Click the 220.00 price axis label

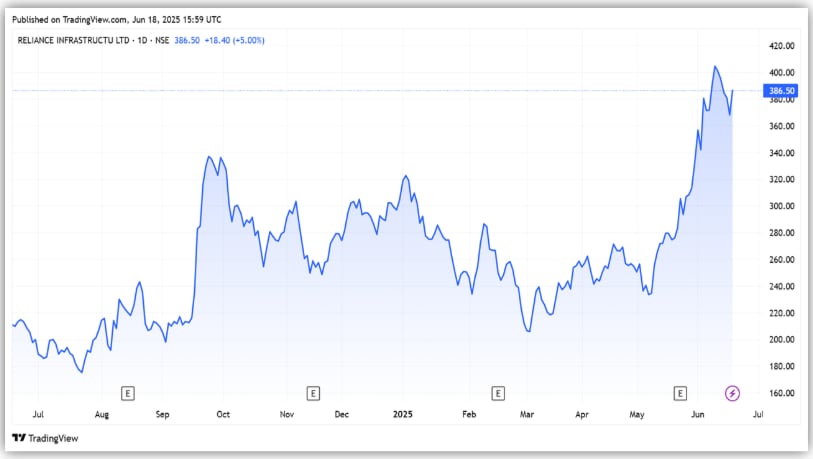tap(781, 313)
